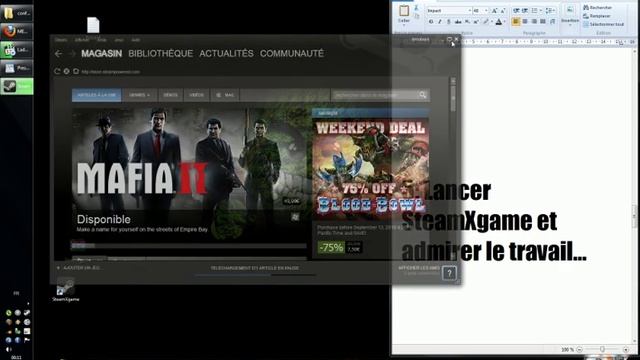Switch to Firefox in the taskbar
Screen dimensions: 640x360
(x=17, y=31)
